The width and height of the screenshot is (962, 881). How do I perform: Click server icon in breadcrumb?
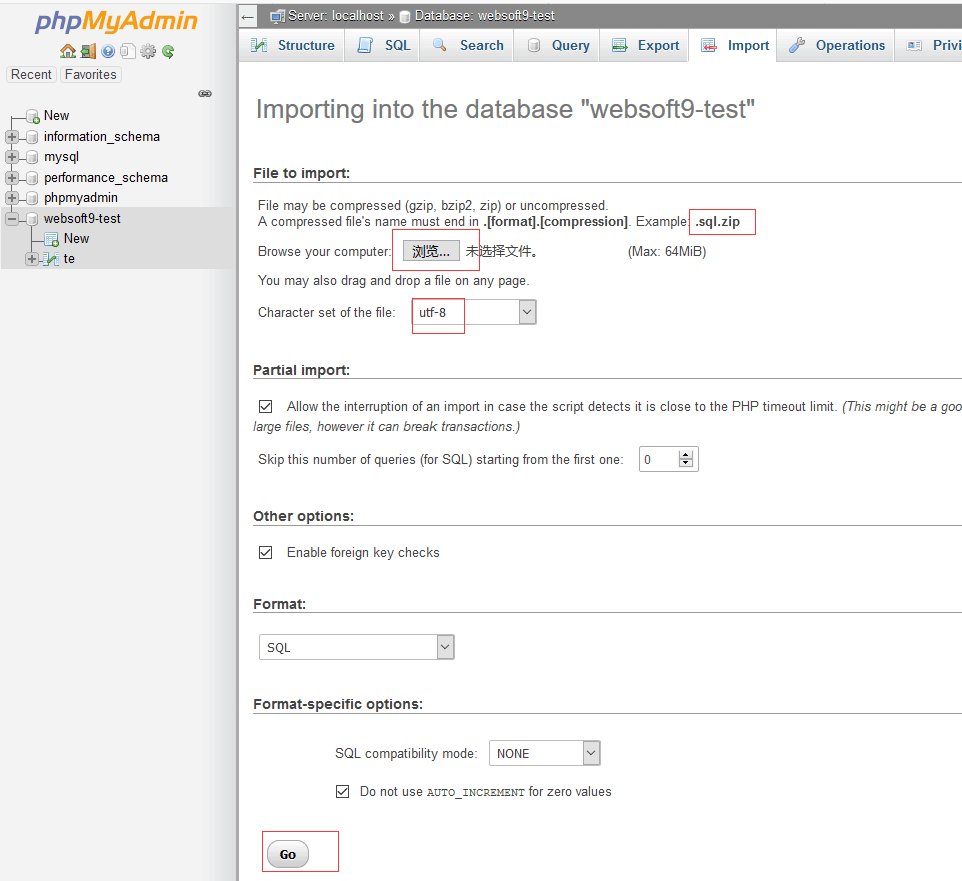278,17
